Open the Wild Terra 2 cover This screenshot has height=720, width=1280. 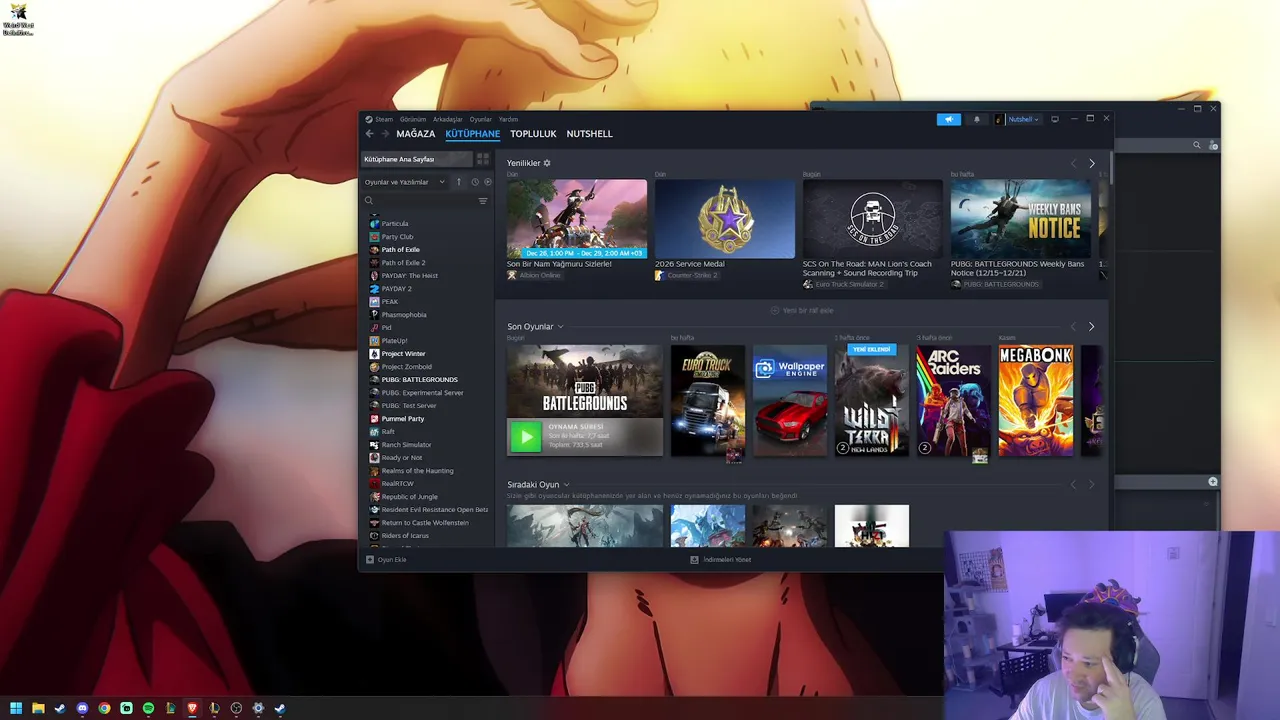pos(872,401)
